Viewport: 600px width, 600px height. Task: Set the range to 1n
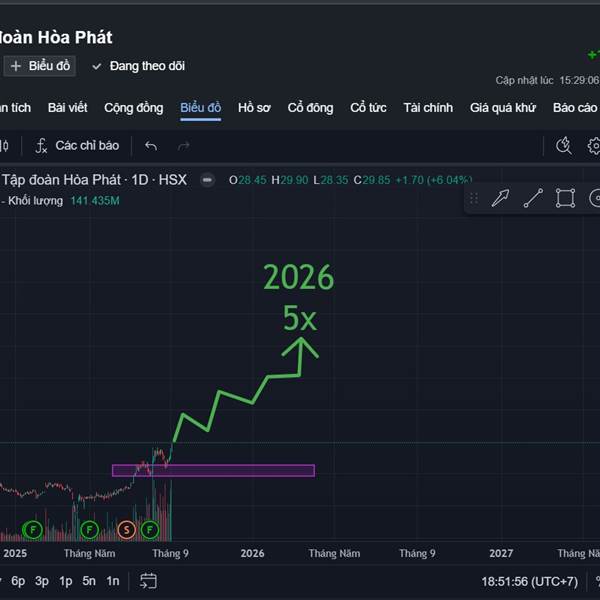(x=112, y=581)
